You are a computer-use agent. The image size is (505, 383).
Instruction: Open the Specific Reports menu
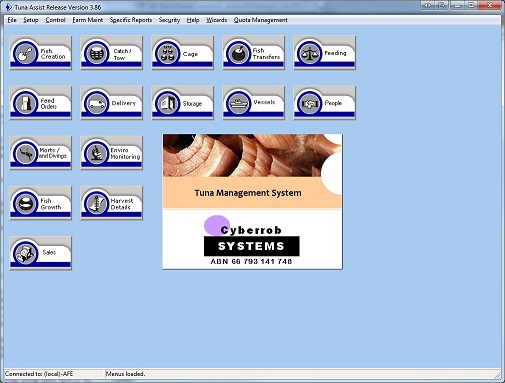[131, 20]
